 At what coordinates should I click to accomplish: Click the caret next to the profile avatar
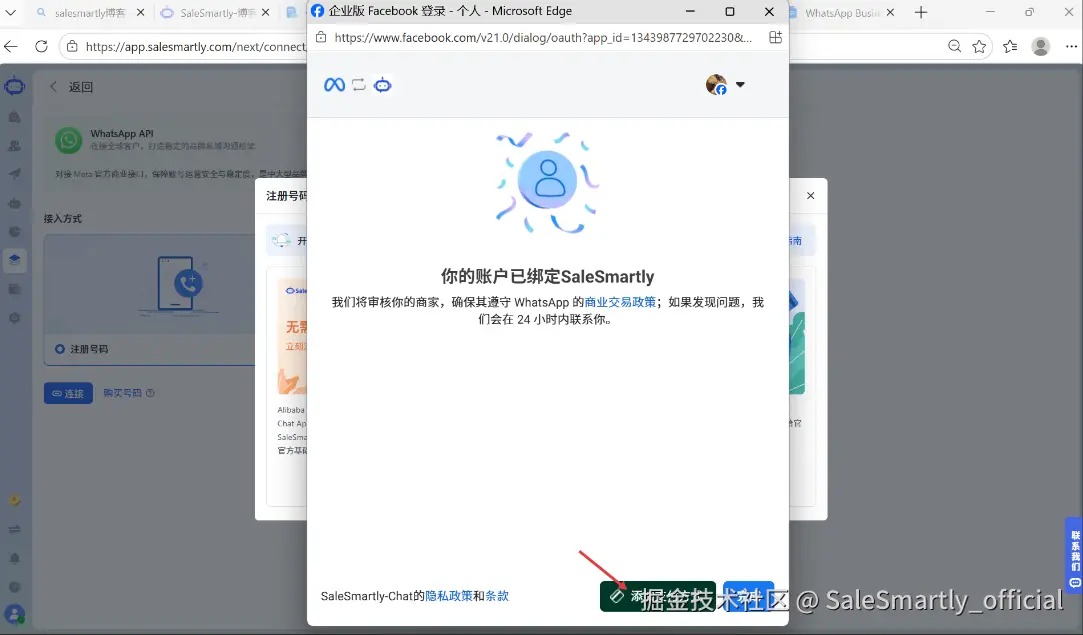[740, 84]
